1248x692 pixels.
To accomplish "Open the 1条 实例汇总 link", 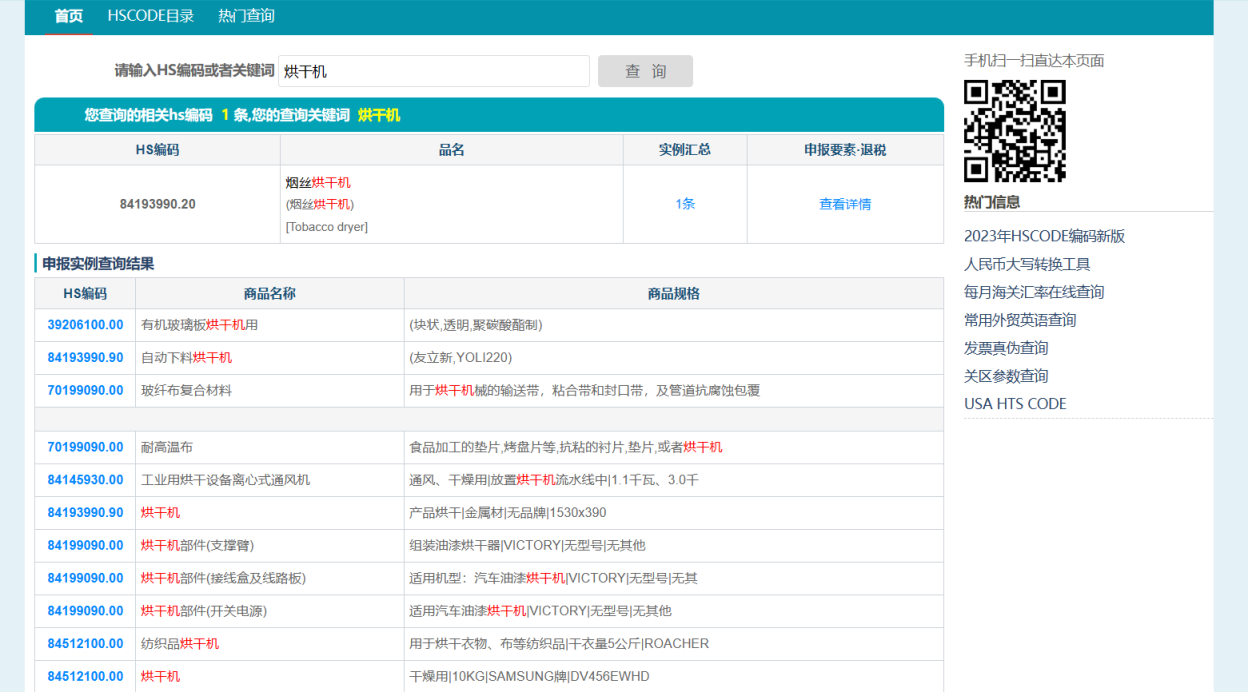I will pos(685,204).
